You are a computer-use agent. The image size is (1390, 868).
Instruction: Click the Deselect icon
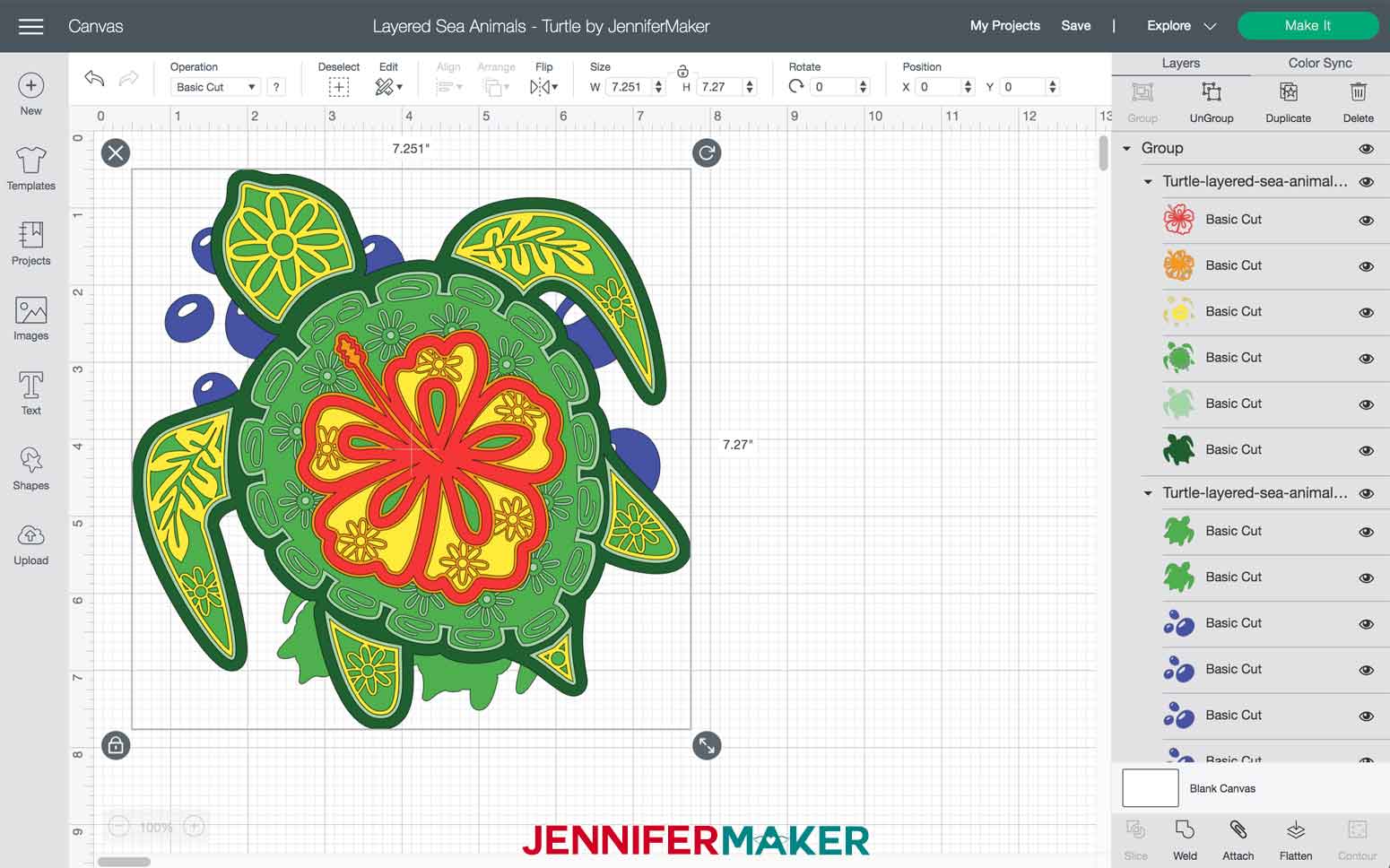(338, 87)
